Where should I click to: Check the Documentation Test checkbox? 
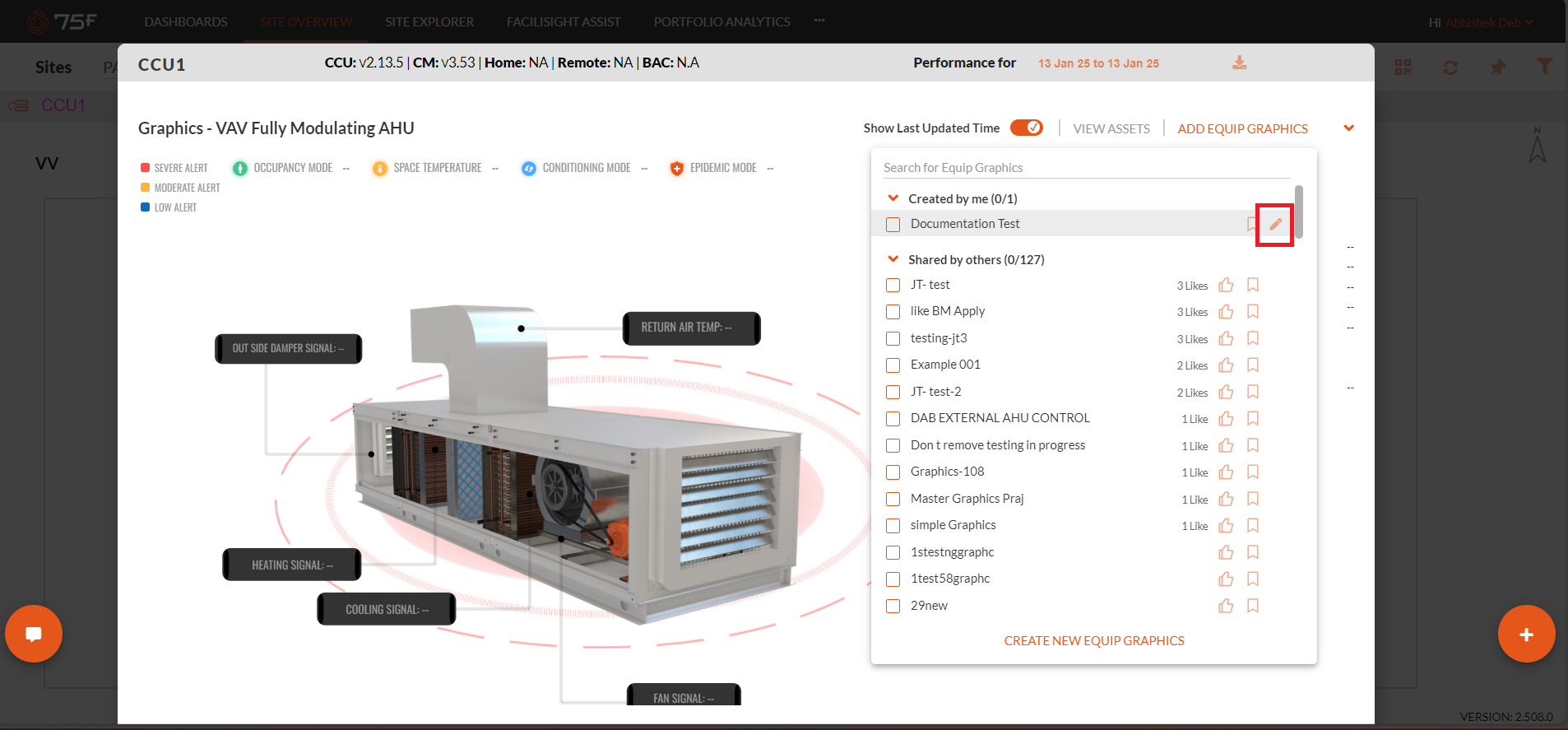893,225
